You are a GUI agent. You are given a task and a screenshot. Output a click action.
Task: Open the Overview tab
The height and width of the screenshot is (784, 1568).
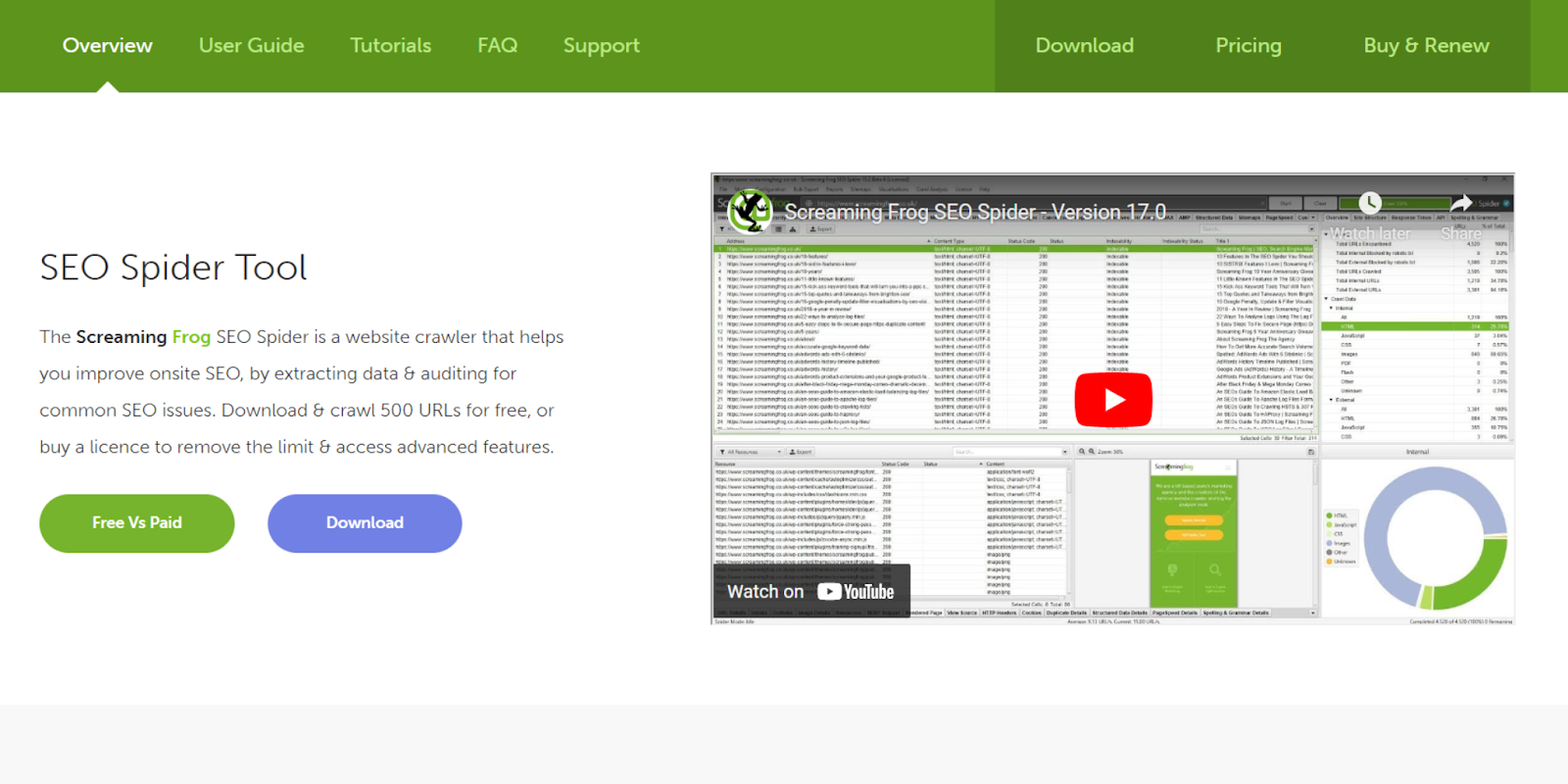(108, 45)
